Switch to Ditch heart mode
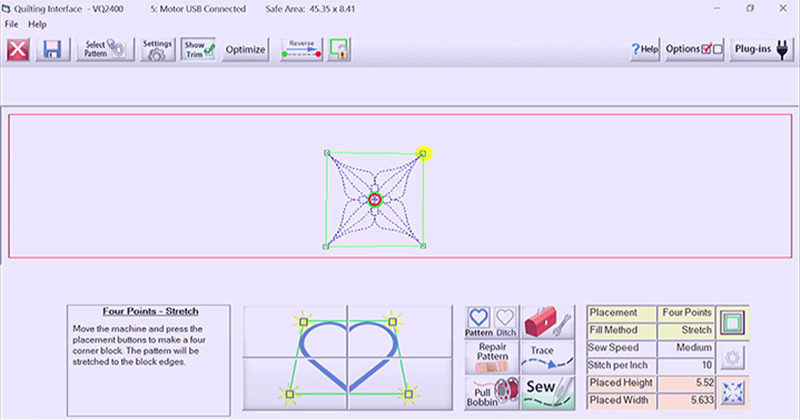The image size is (800, 420). pyautogui.click(x=505, y=321)
